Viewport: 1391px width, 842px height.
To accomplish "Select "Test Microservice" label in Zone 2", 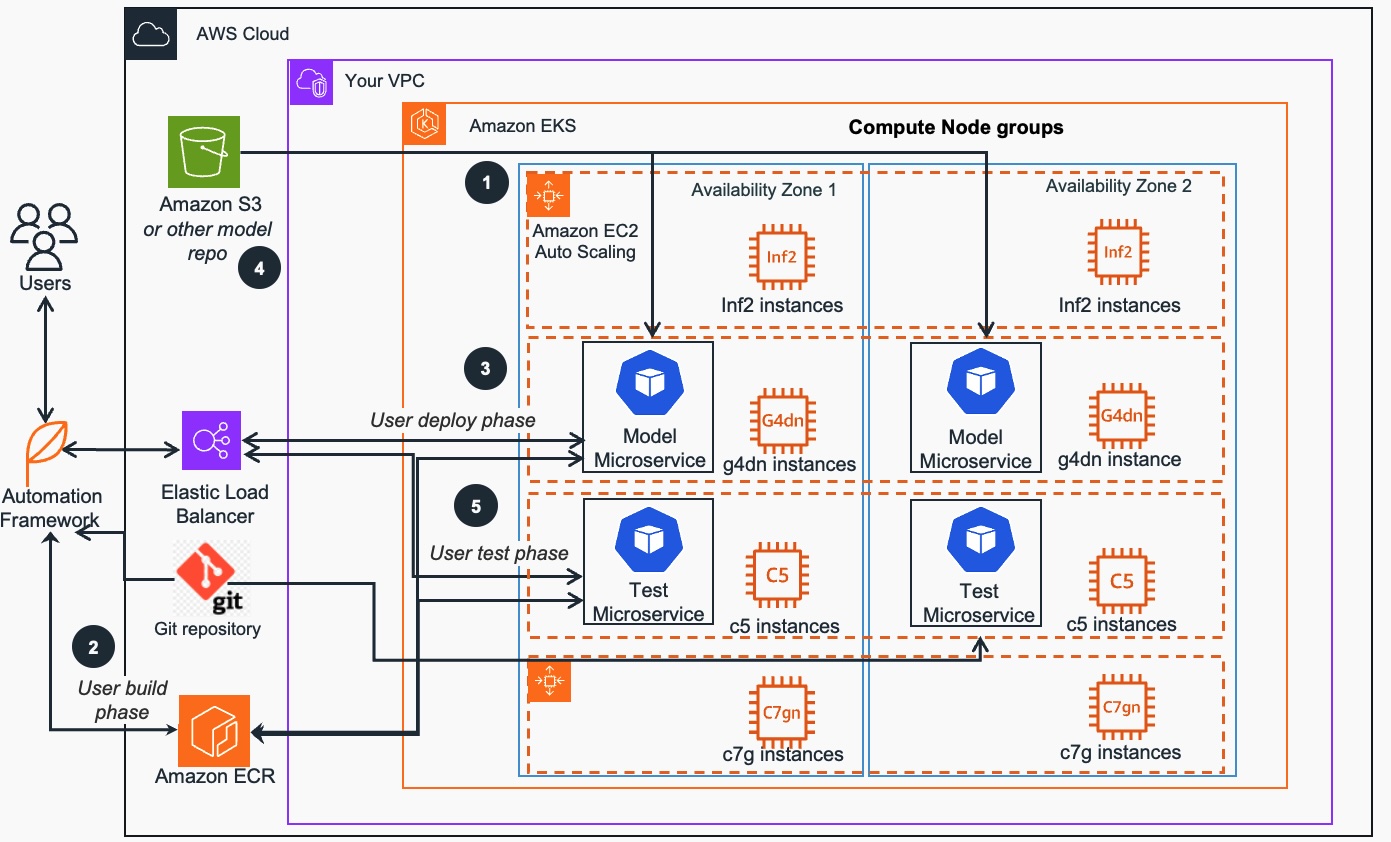I will (979, 603).
